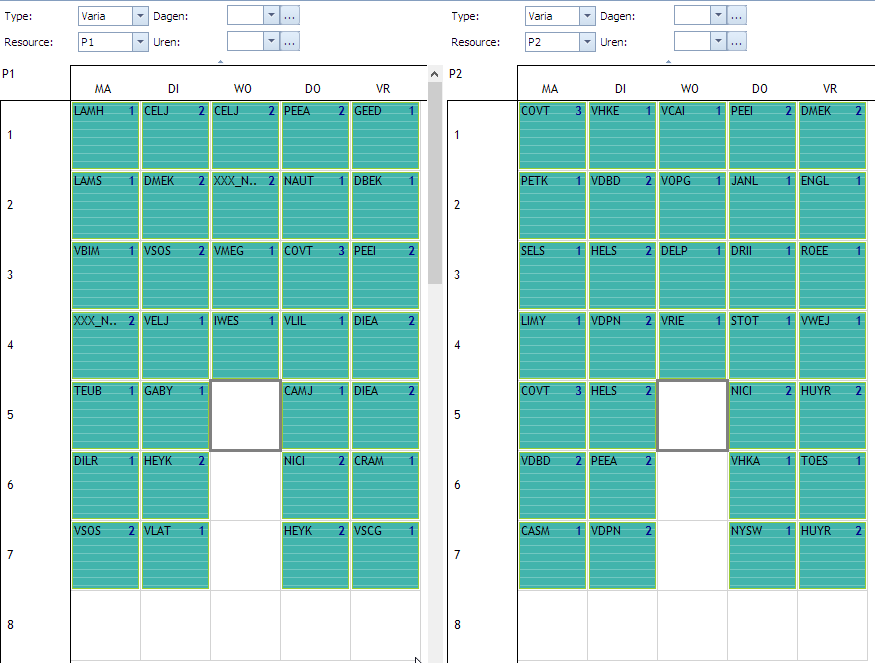Select the VRIE cell in P2 grid
875x663 pixels.
click(x=693, y=345)
